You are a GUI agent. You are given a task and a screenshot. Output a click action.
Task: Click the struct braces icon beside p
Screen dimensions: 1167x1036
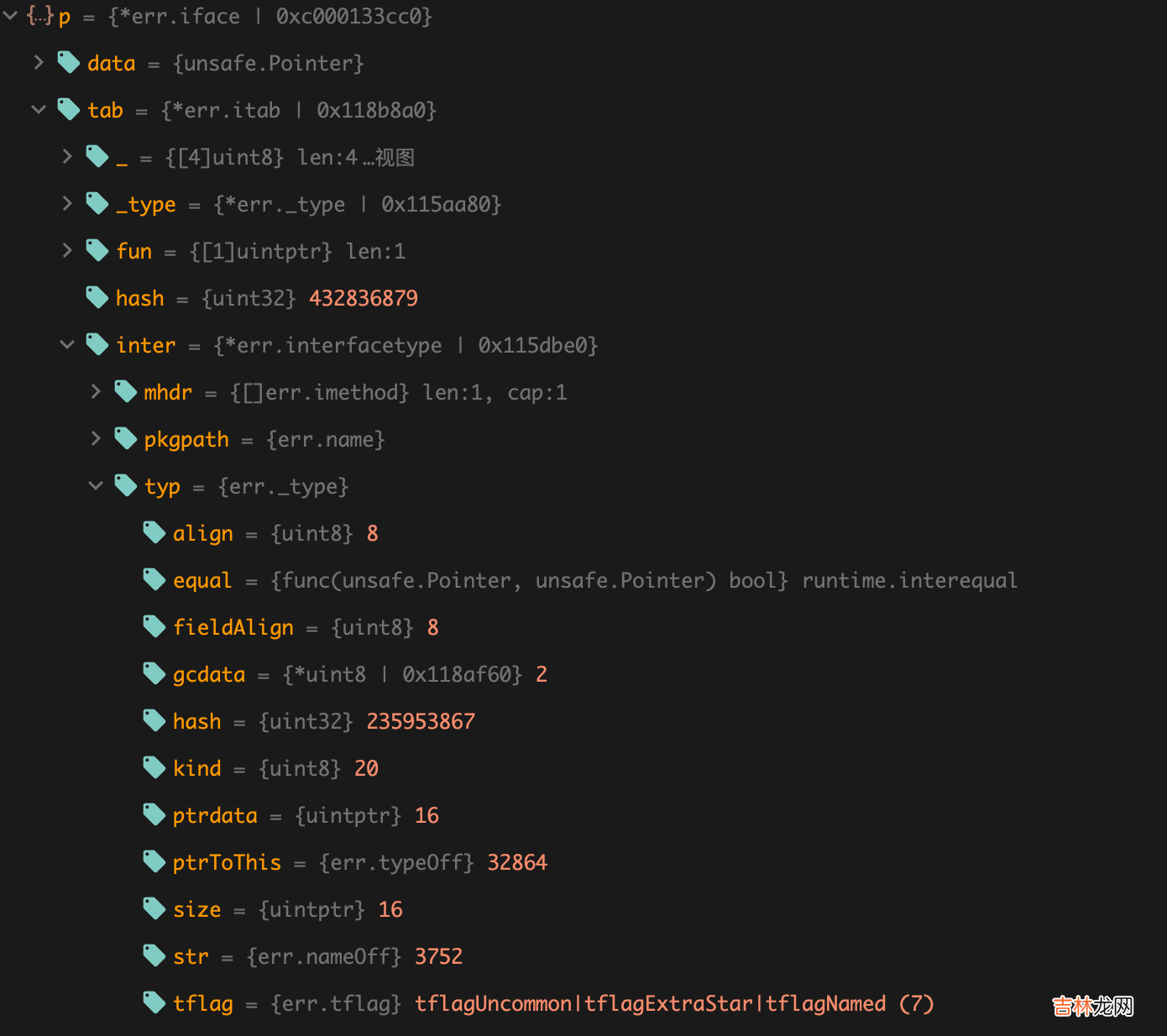[x=39, y=16]
